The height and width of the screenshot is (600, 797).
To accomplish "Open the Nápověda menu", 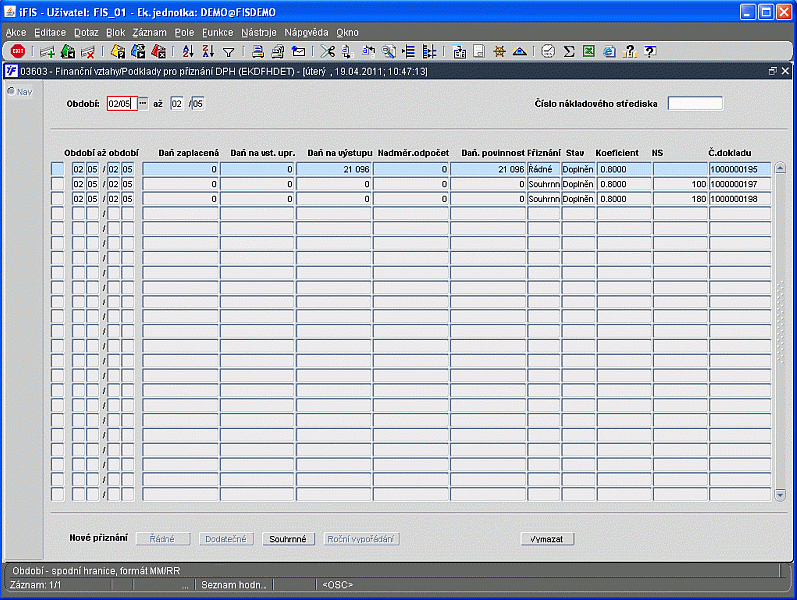I will (x=306, y=33).
